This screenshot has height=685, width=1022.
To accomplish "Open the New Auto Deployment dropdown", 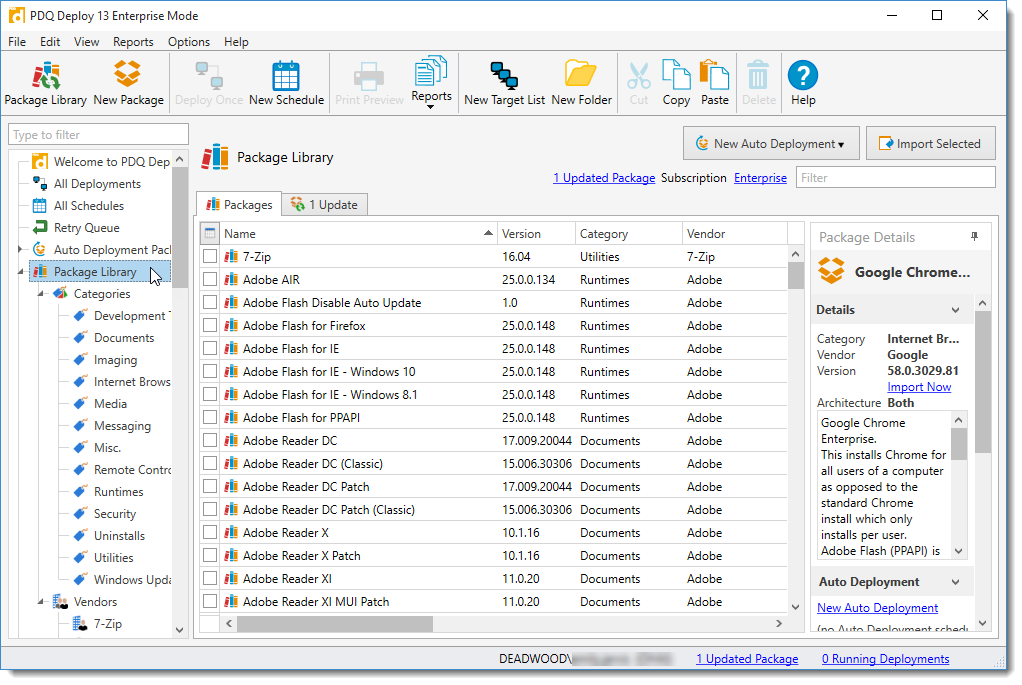I will pyautogui.click(x=769, y=144).
